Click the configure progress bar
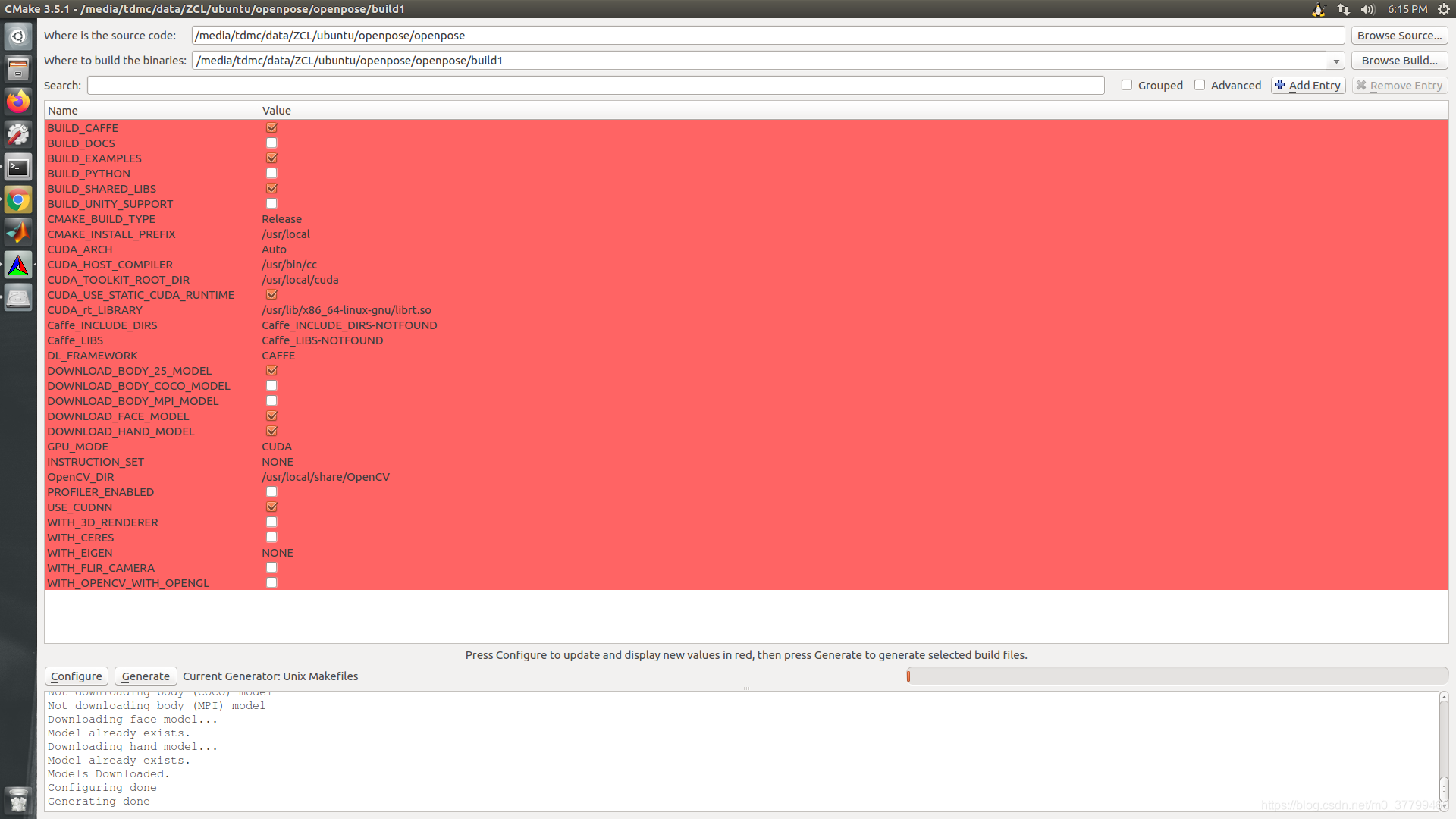The image size is (1456, 819). point(1177,676)
